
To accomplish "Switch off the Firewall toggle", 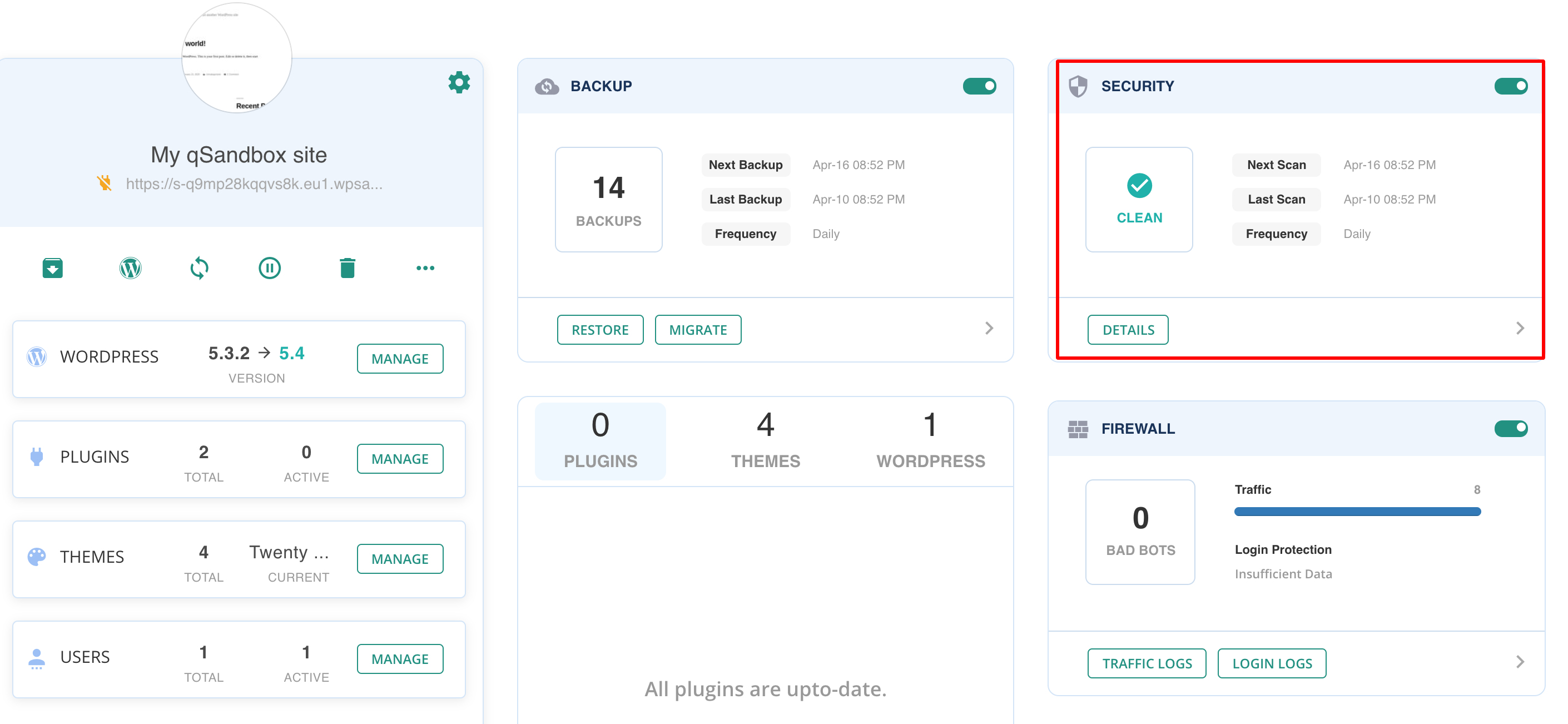I will click(1510, 429).
